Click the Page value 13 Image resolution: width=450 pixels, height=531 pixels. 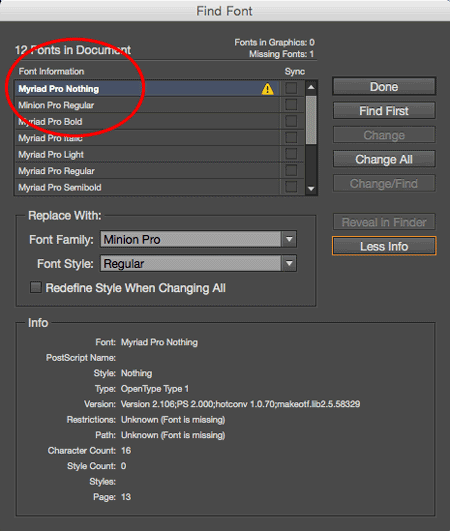point(126,497)
